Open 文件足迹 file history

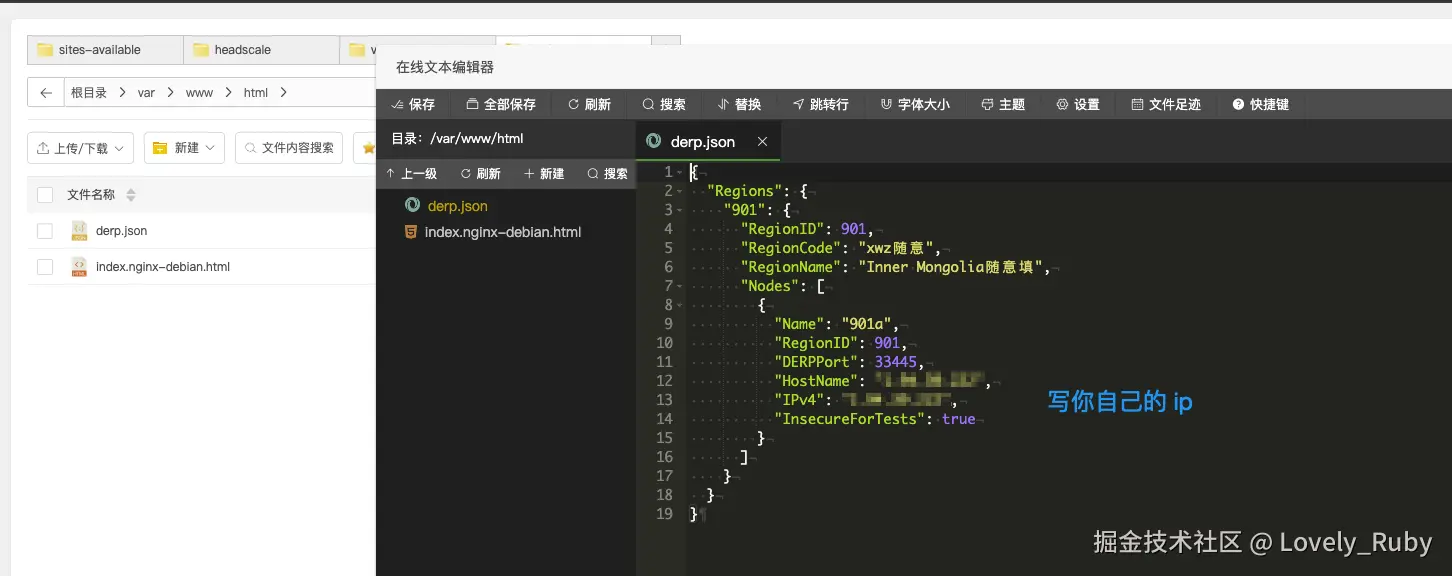(1166, 104)
